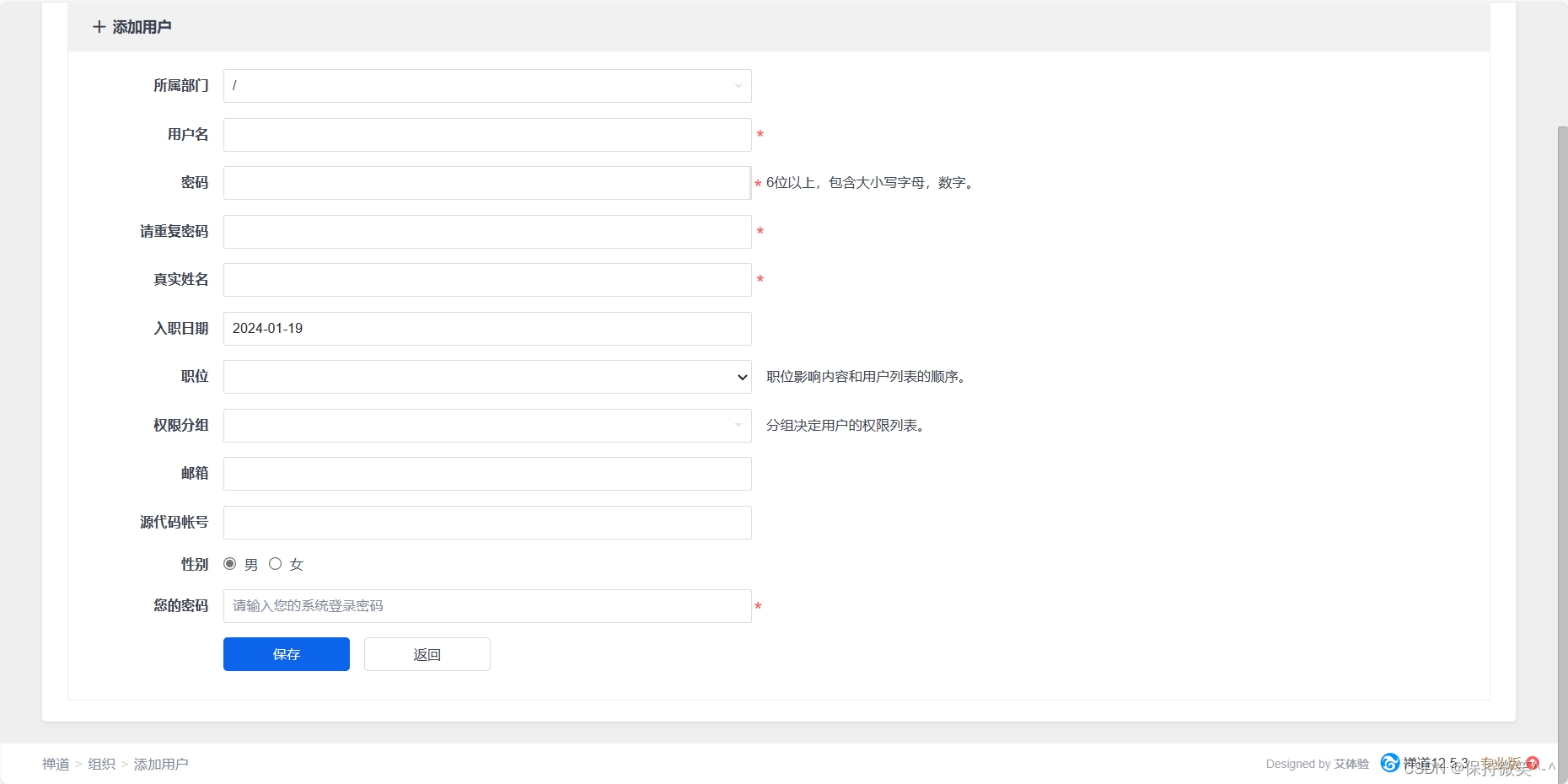The image size is (1568, 784).
Task: Focus the 真实姓名 real name field
Action: click(x=487, y=280)
